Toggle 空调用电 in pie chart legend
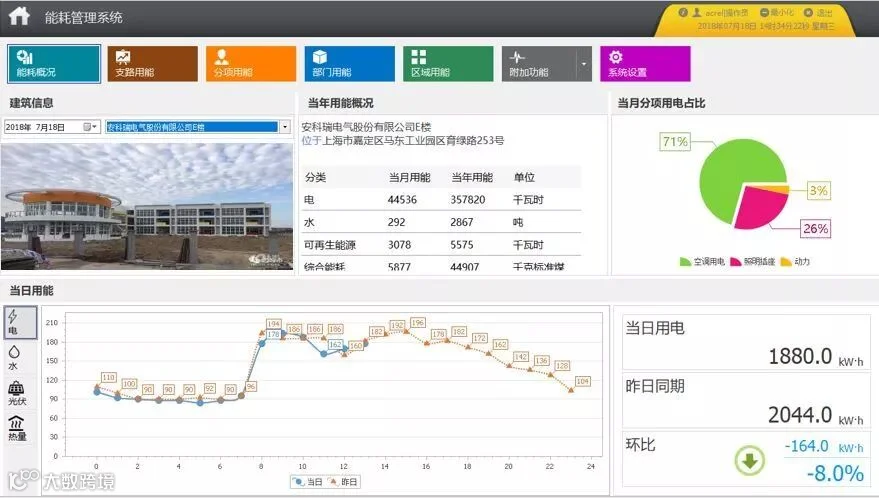879x498 pixels. point(702,261)
